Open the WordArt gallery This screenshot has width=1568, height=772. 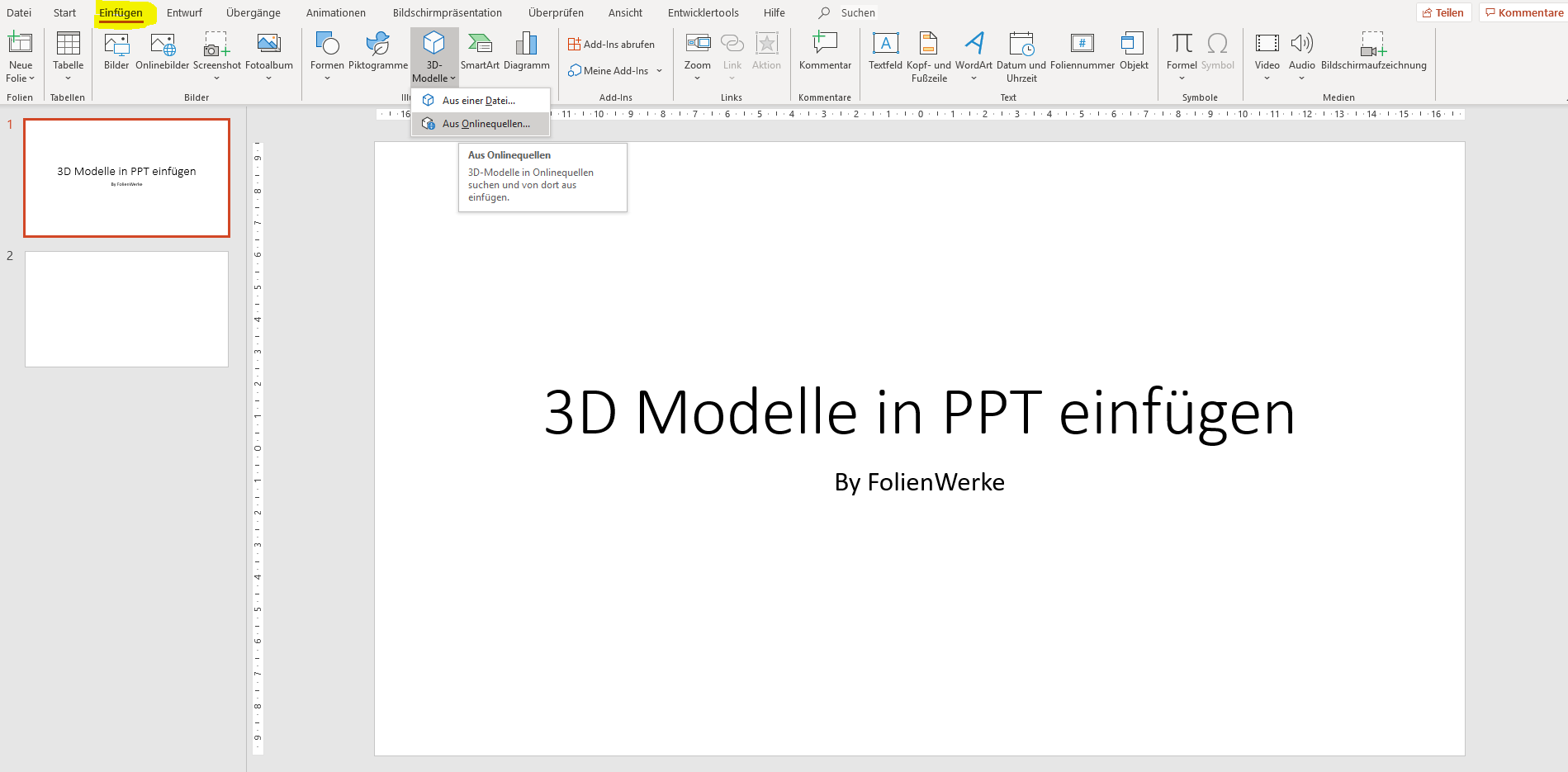tap(974, 43)
